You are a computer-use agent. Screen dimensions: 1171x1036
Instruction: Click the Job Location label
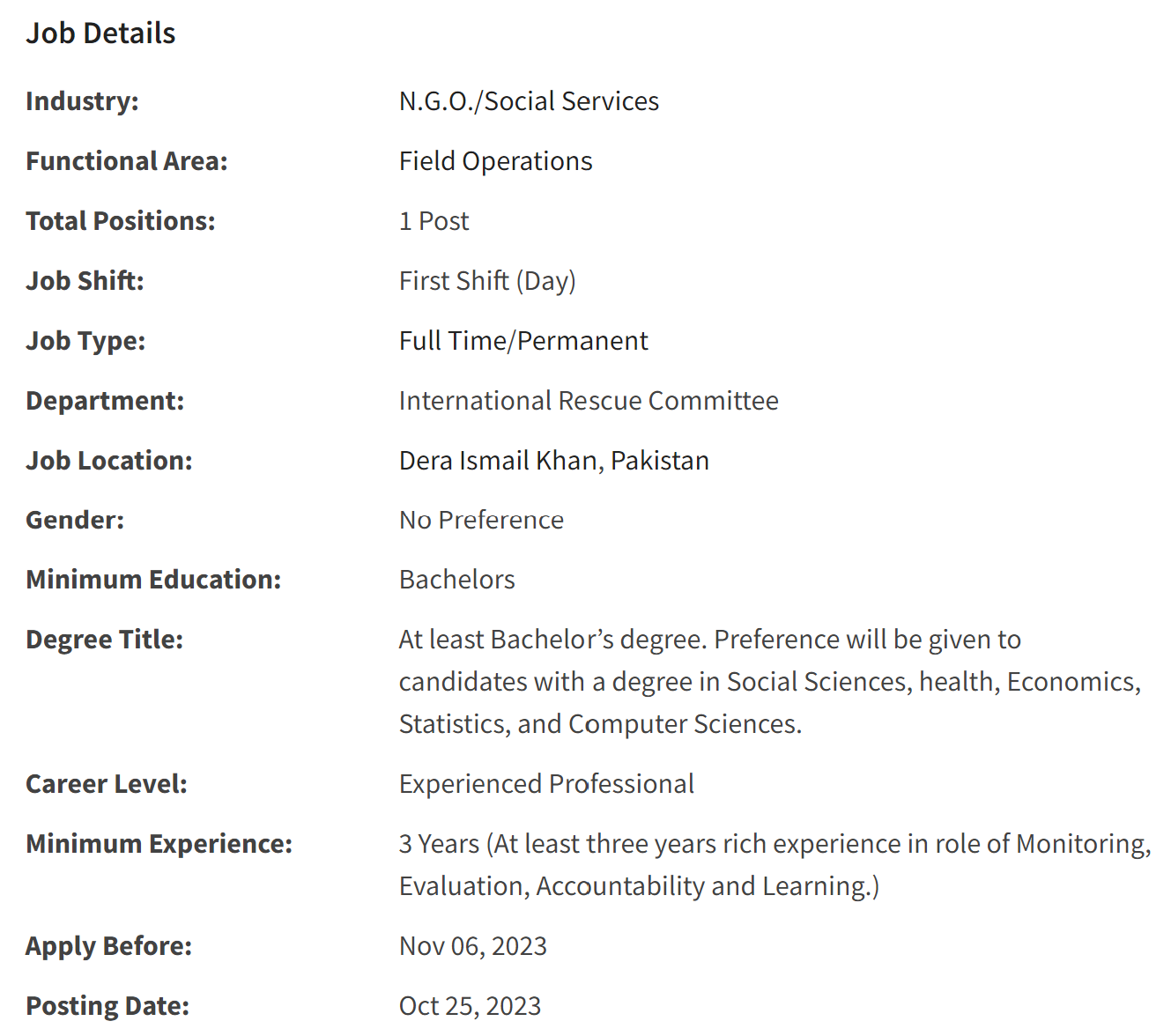pos(108,461)
